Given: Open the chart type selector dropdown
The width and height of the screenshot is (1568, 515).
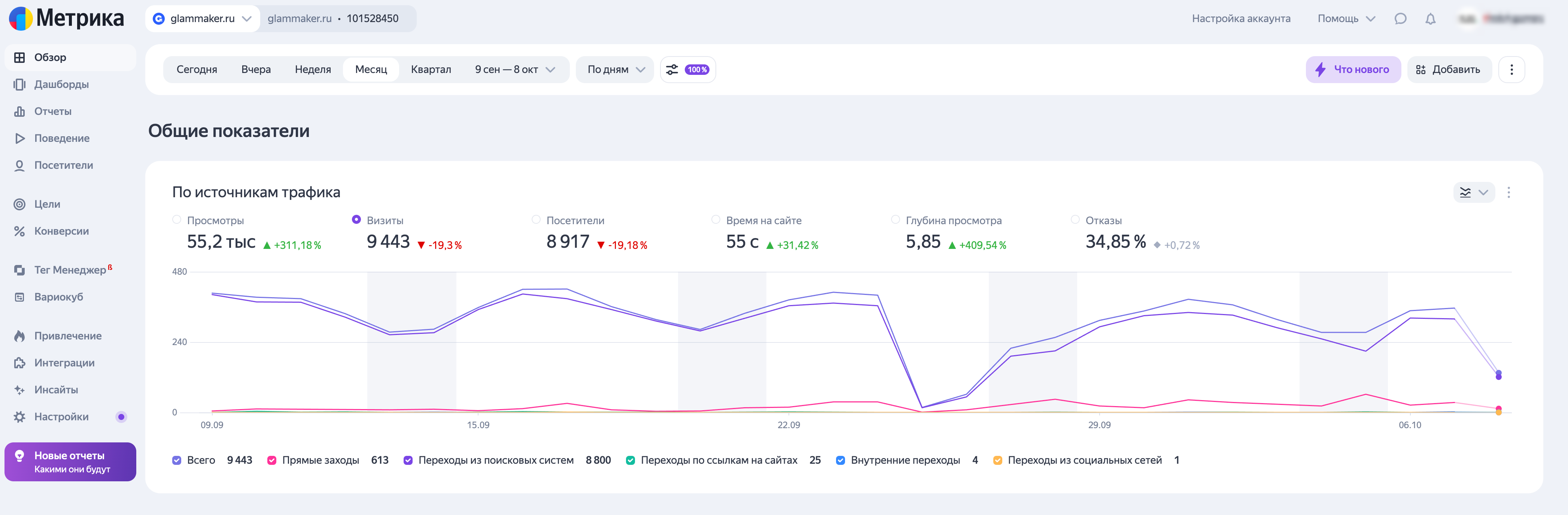Looking at the screenshot, I should pyautogui.click(x=1473, y=192).
